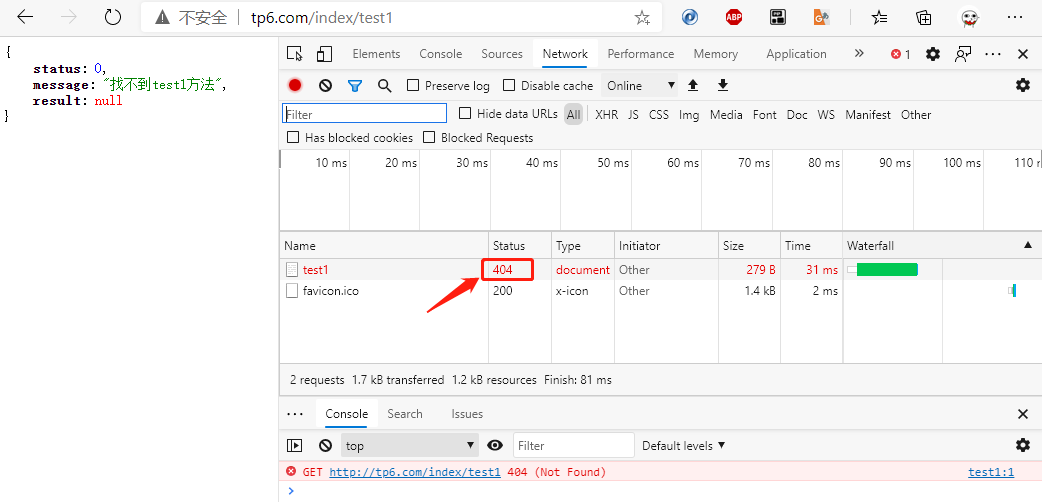The image size is (1042, 502).
Task: Click the network Filter input
Action: click(x=364, y=114)
